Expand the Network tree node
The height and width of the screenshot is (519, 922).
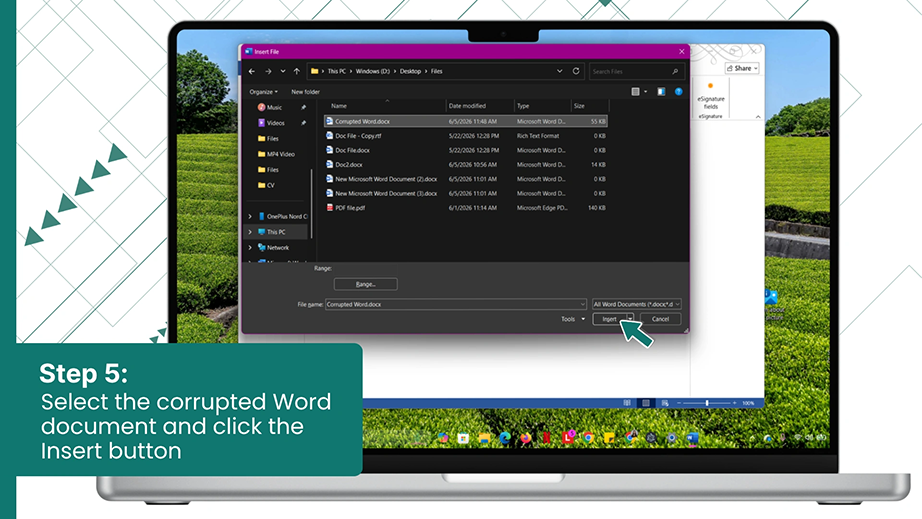[x=250, y=247]
